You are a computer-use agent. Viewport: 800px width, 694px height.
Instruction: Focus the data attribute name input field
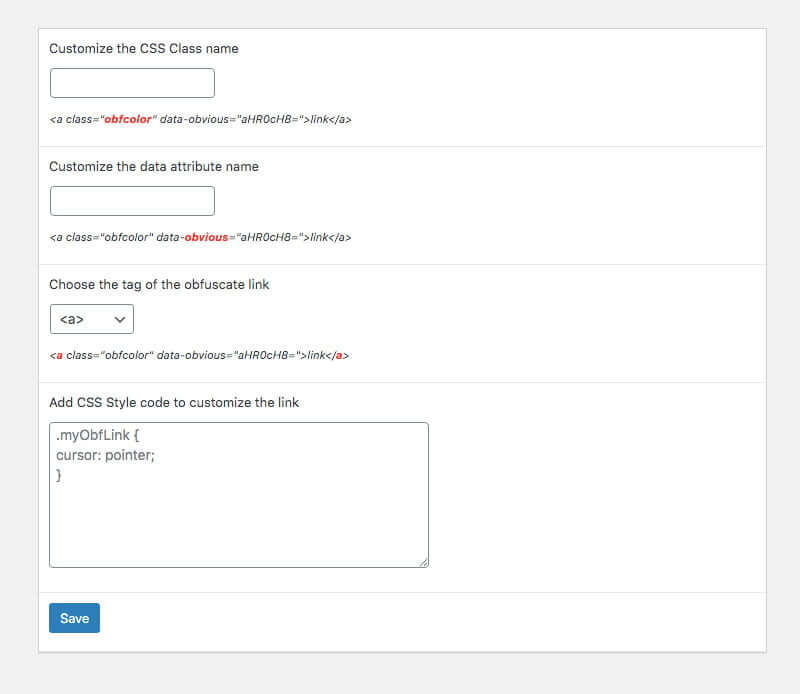coord(132,201)
